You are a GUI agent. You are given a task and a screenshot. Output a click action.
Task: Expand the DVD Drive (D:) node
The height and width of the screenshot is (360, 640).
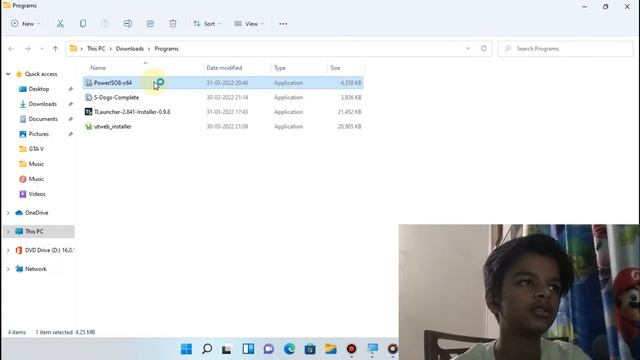pos(8,250)
